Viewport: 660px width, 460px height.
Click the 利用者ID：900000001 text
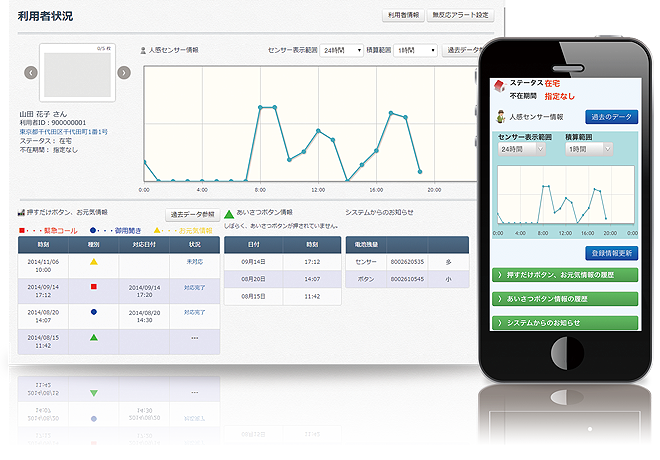coord(53,123)
